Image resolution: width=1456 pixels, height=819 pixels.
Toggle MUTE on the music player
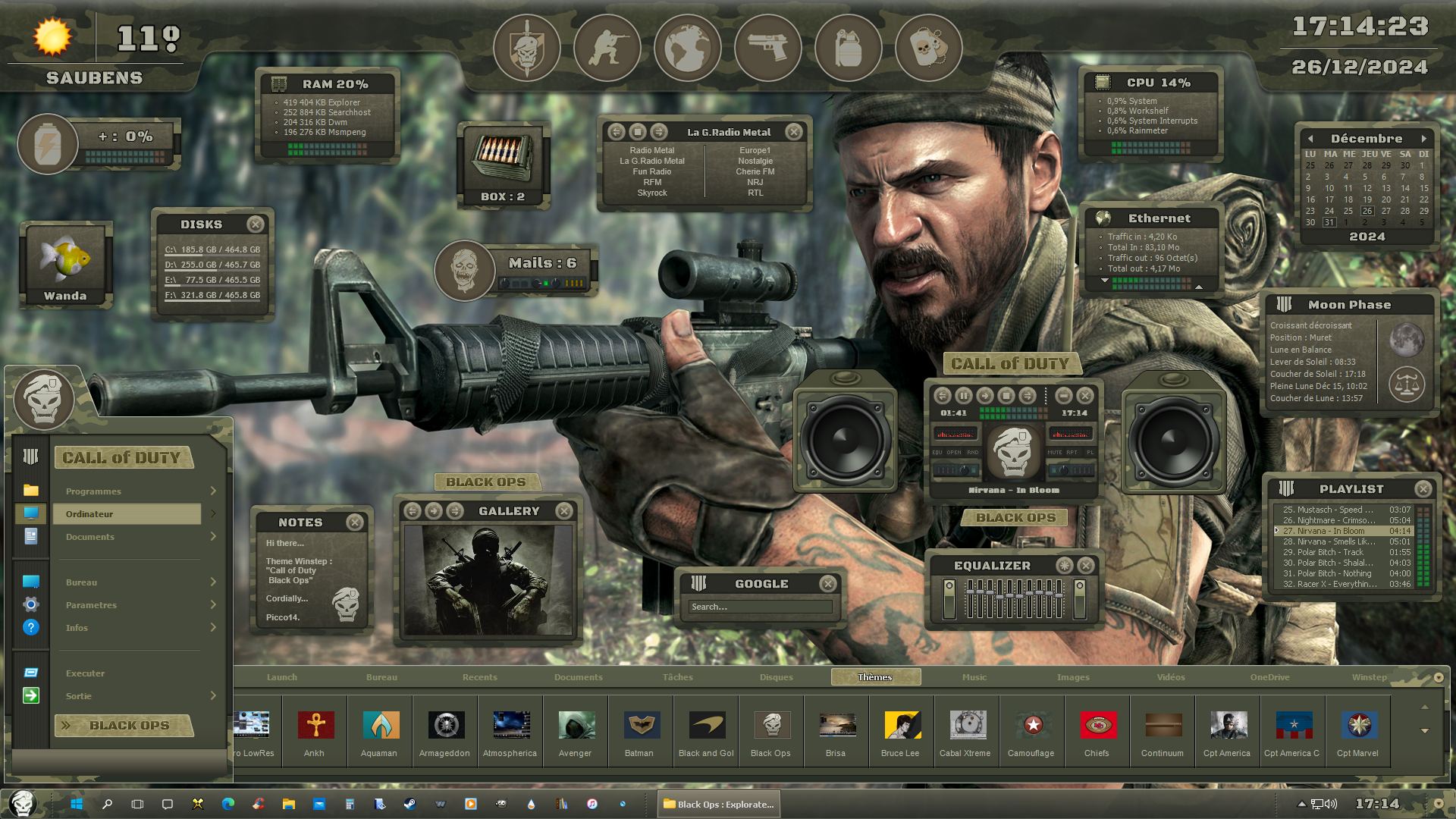click(1054, 452)
